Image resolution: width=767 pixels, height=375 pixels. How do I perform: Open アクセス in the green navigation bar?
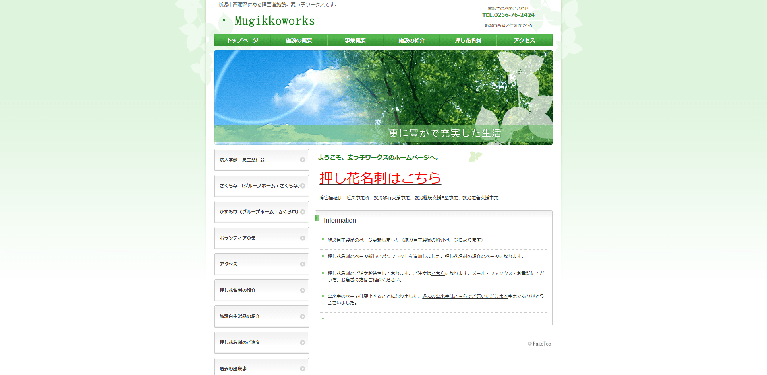524,40
